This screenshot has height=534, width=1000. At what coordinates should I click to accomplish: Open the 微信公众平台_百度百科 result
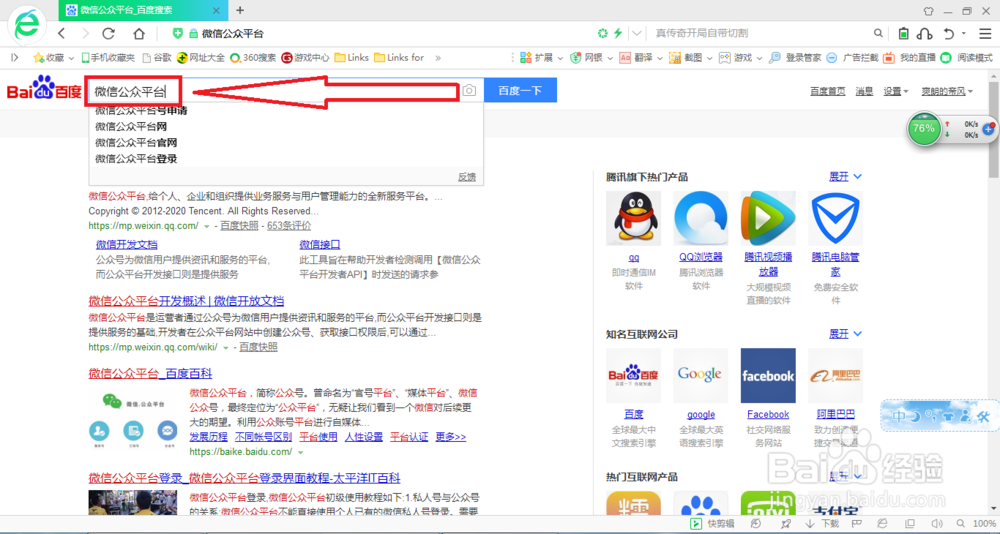(150, 373)
